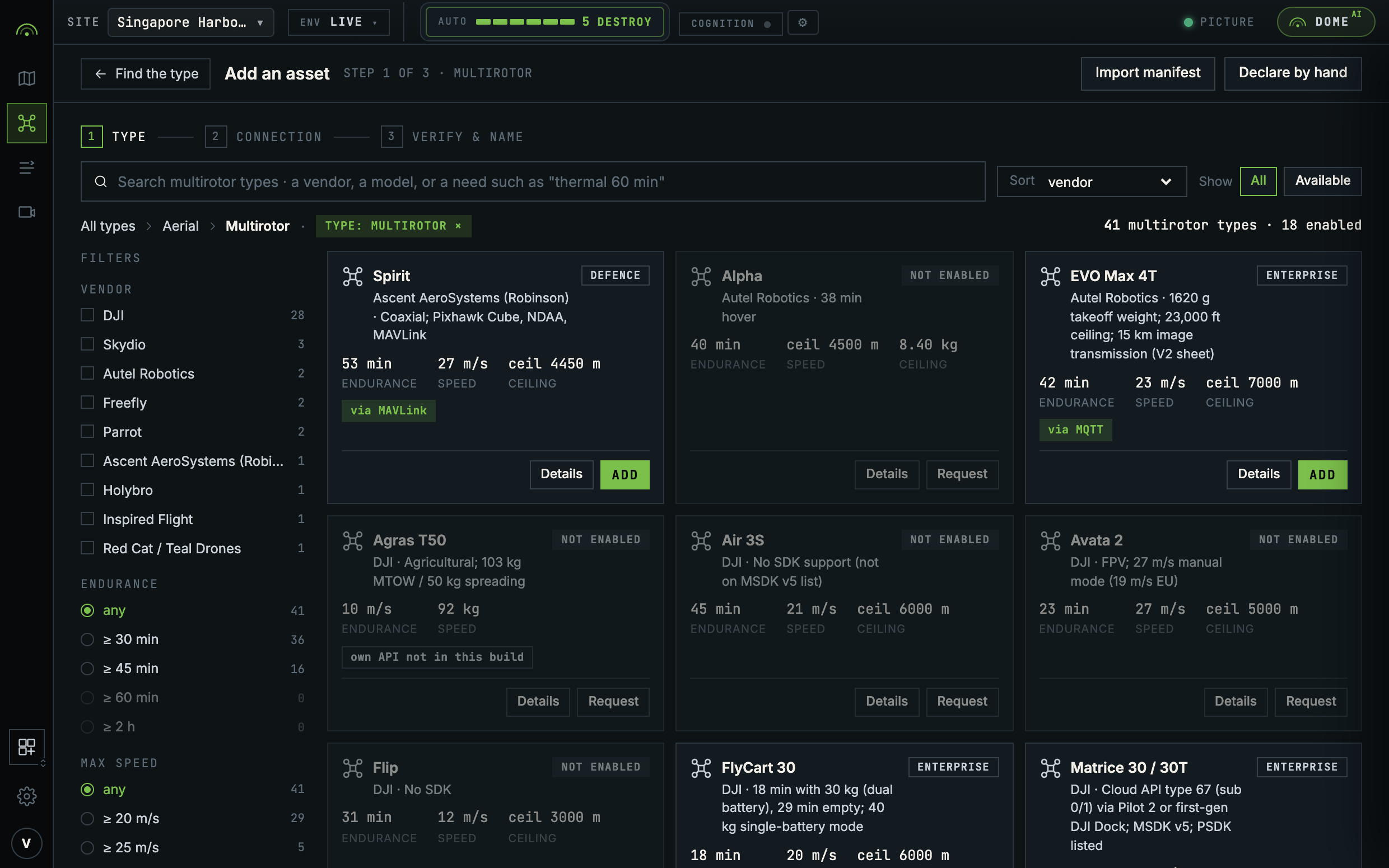The image size is (1389, 868).
Task: Open the task list sidebar icon
Action: (x=26, y=167)
